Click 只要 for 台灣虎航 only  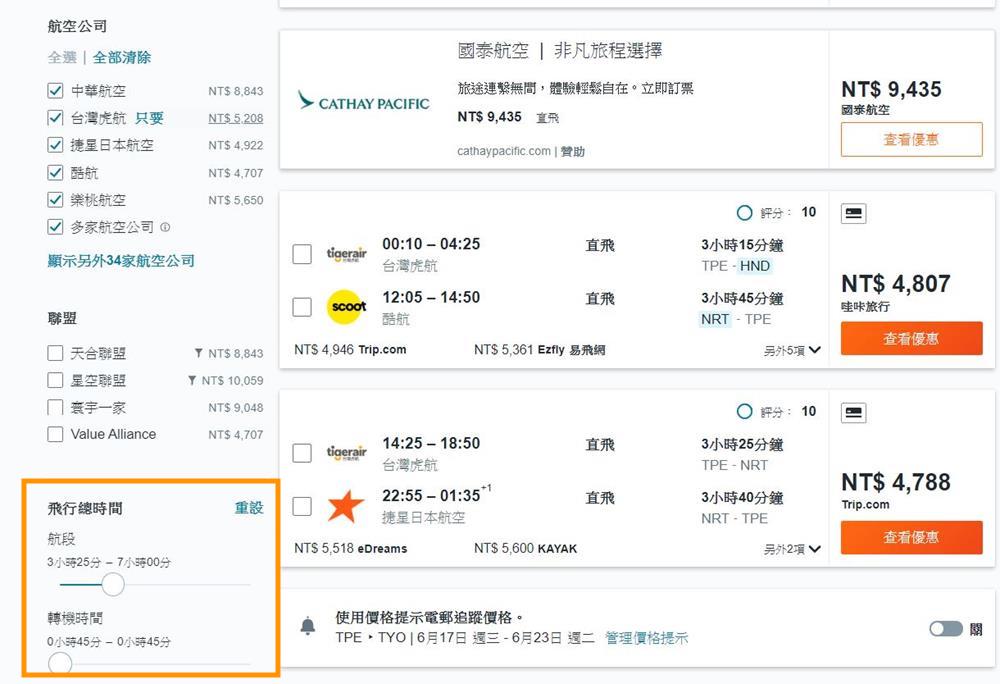click(149, 118)
